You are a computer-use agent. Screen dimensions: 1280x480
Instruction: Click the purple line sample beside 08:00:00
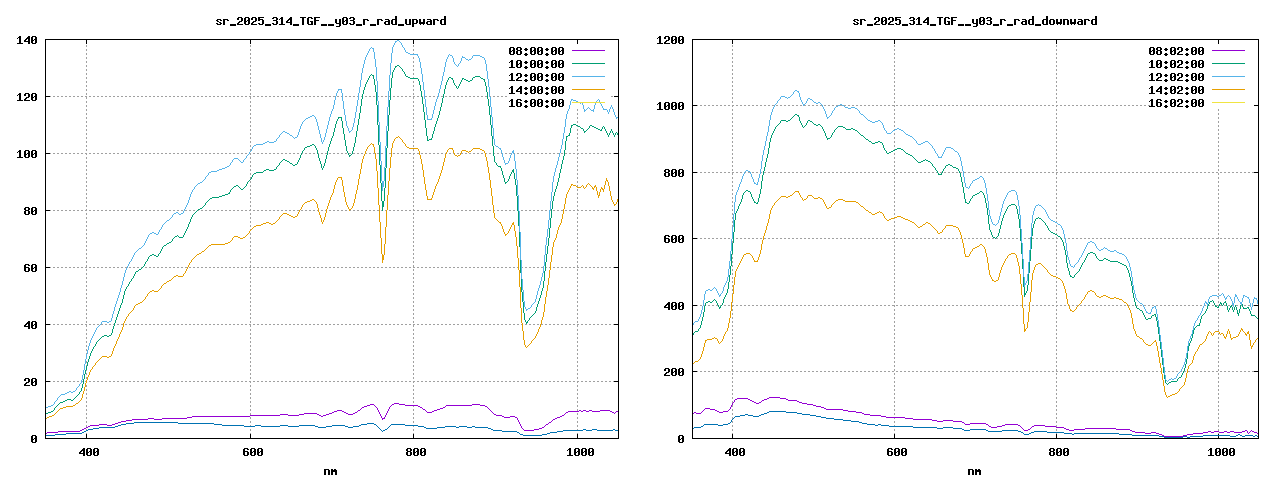(x=588, y=51)
